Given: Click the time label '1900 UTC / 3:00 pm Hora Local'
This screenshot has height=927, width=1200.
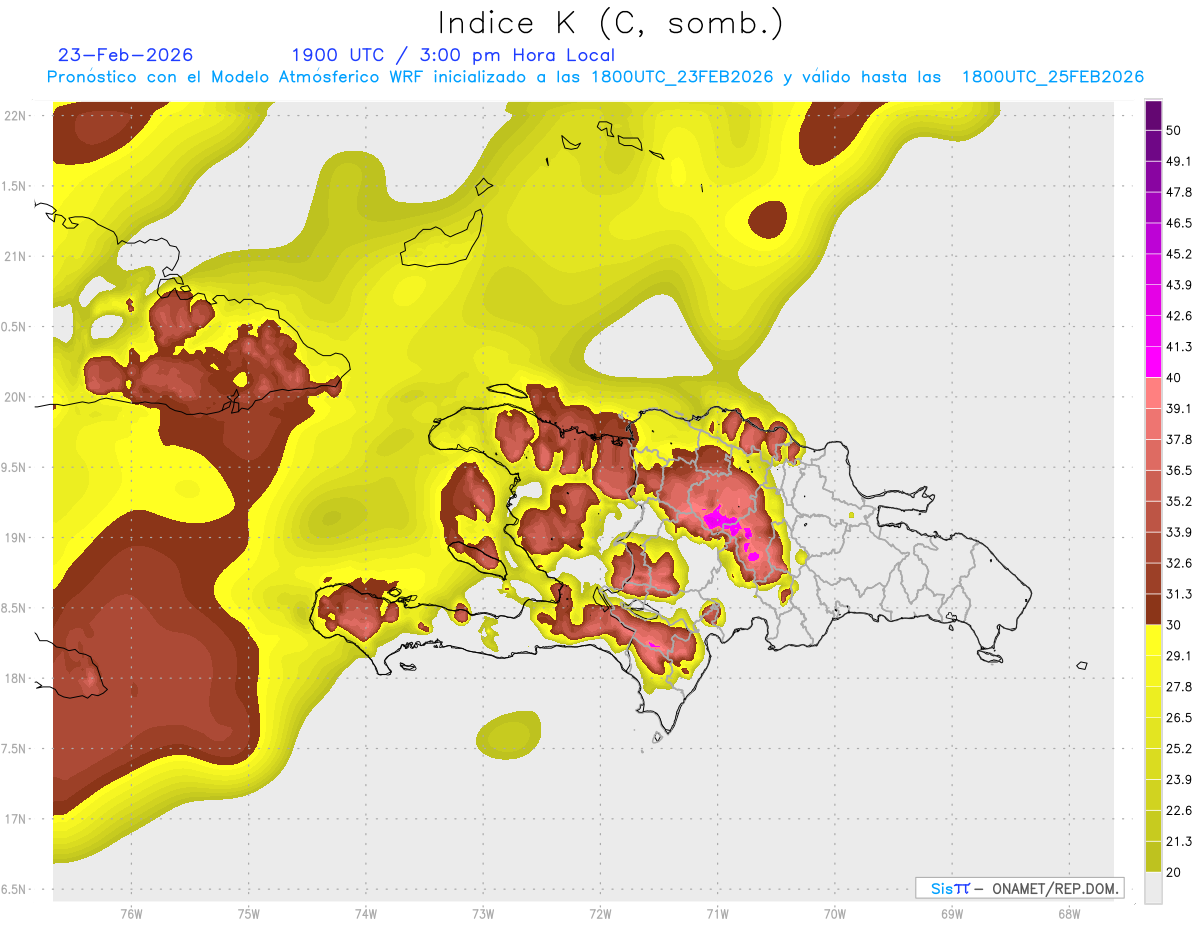Looking at the screenshot, I should click(x=453, y=55).
